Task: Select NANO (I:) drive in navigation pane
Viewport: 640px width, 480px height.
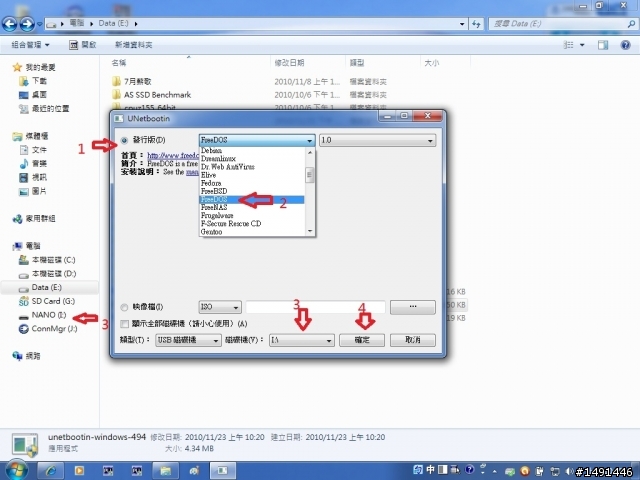Action: click(x=42, y=315)
